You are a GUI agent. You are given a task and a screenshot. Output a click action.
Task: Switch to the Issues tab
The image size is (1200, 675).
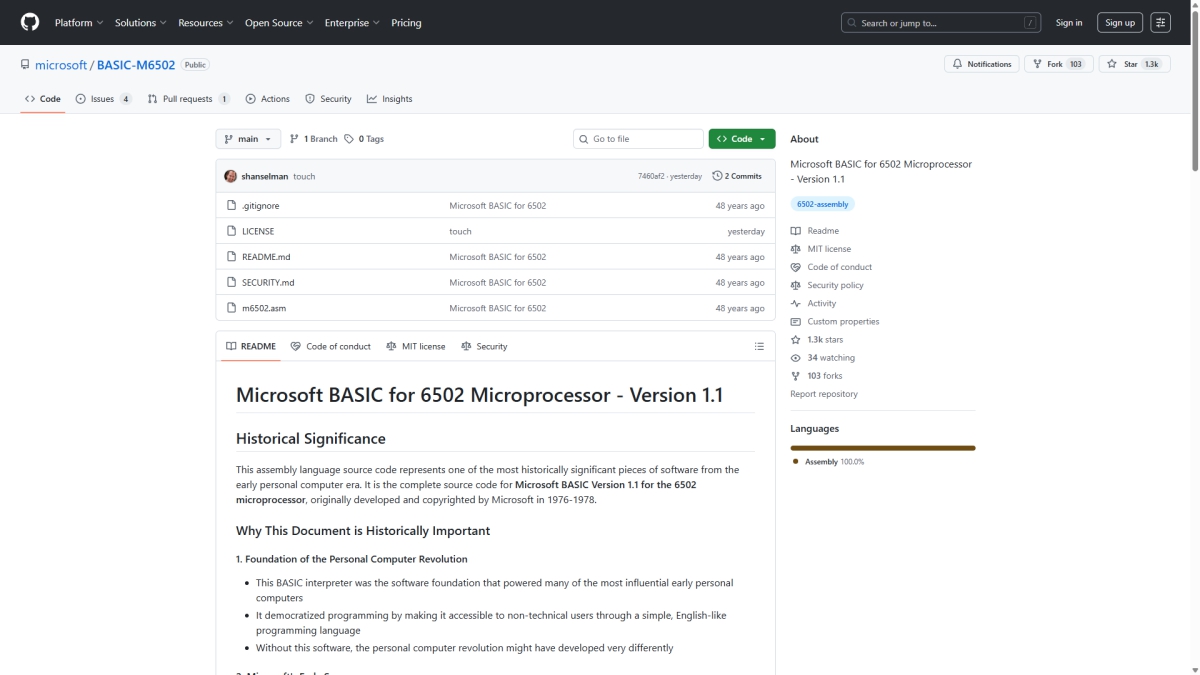click(104, 99)
